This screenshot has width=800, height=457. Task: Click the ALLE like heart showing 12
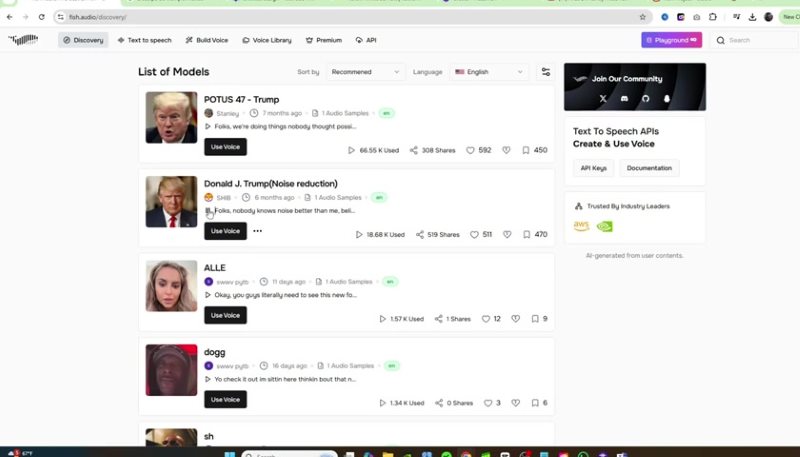[486, 319]
